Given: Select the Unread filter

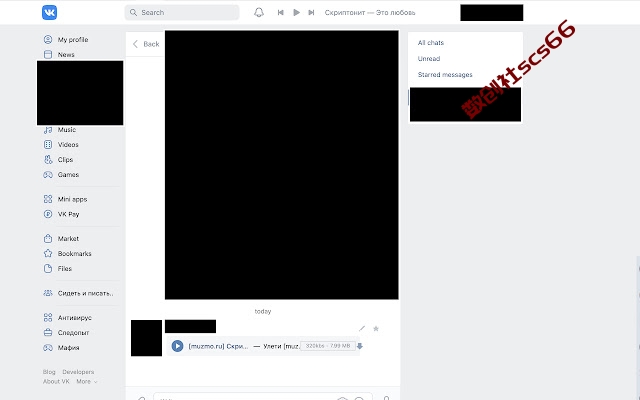Looking at the screenshot, I should (x=429, y=59).
